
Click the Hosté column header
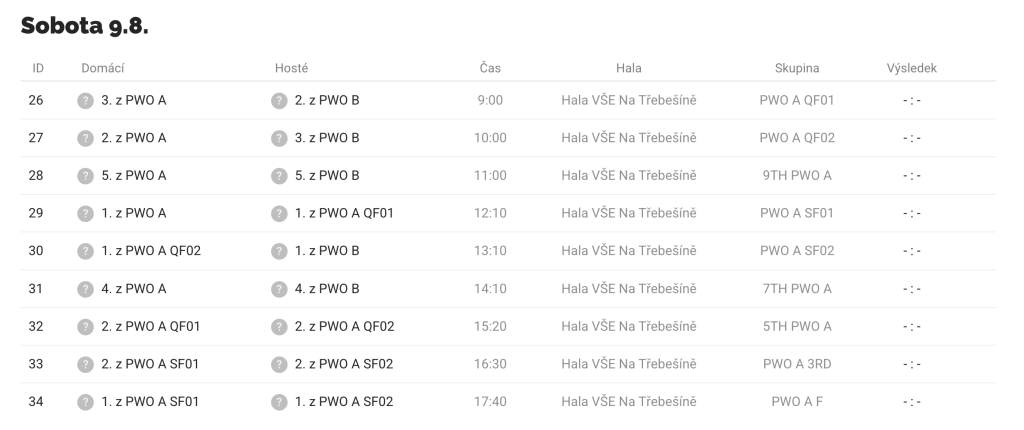click(291, 68)
